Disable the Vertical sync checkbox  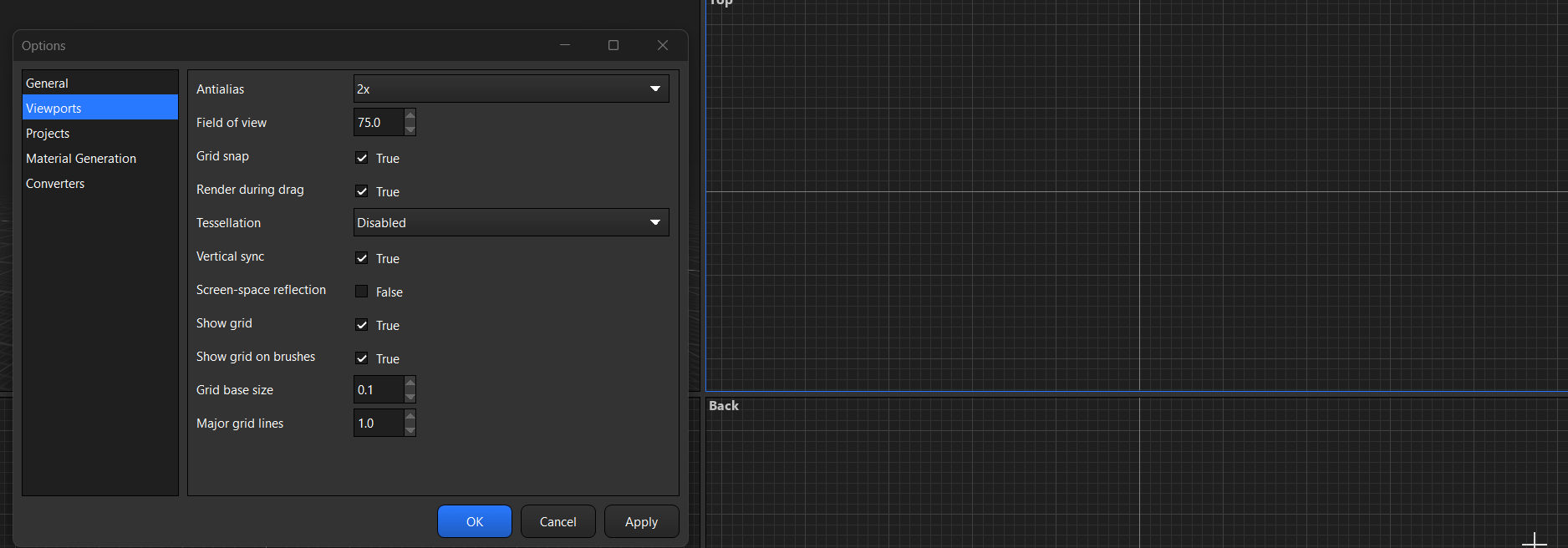[x=362, y=258]
